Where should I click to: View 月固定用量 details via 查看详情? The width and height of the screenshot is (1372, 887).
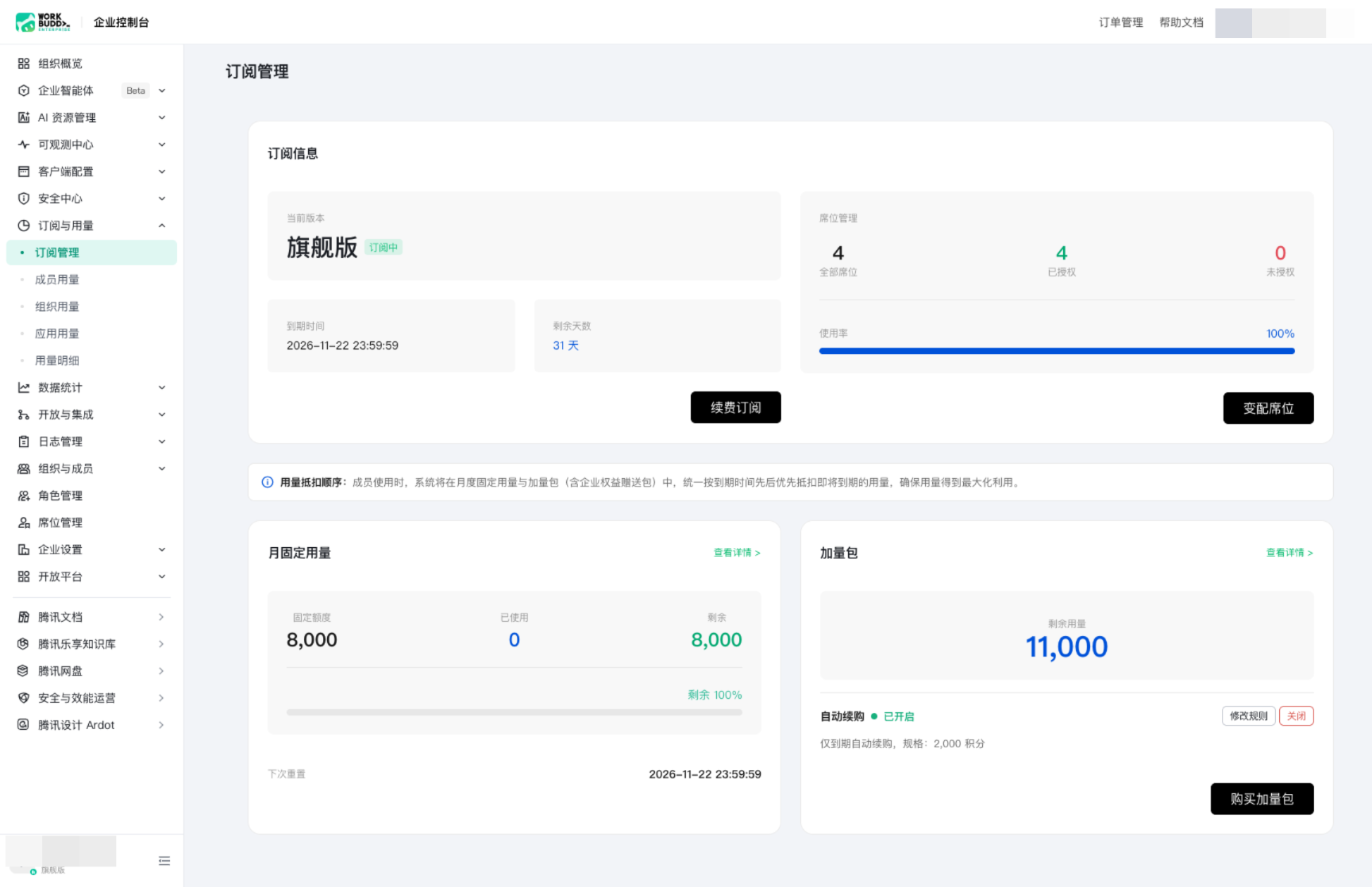coord(737,553)
